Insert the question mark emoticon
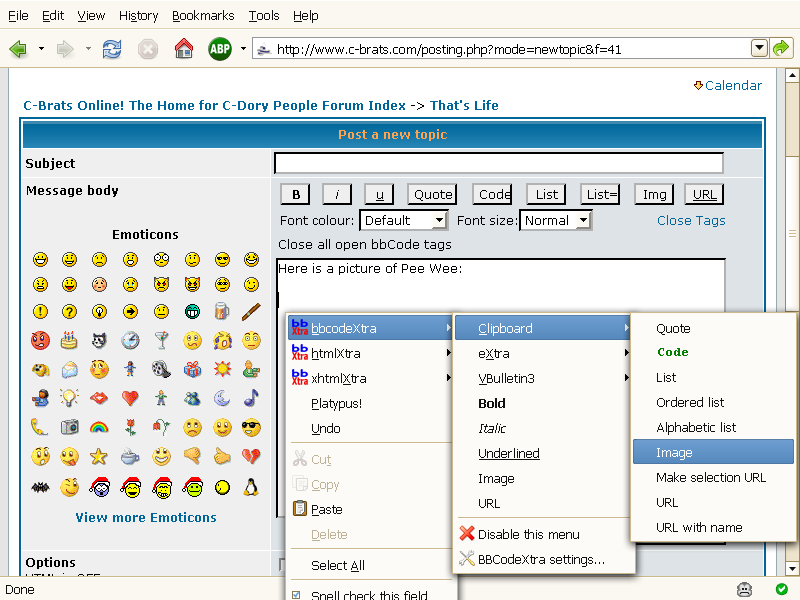The width and height of the screenshot is (800, 600). click(69, 311)
